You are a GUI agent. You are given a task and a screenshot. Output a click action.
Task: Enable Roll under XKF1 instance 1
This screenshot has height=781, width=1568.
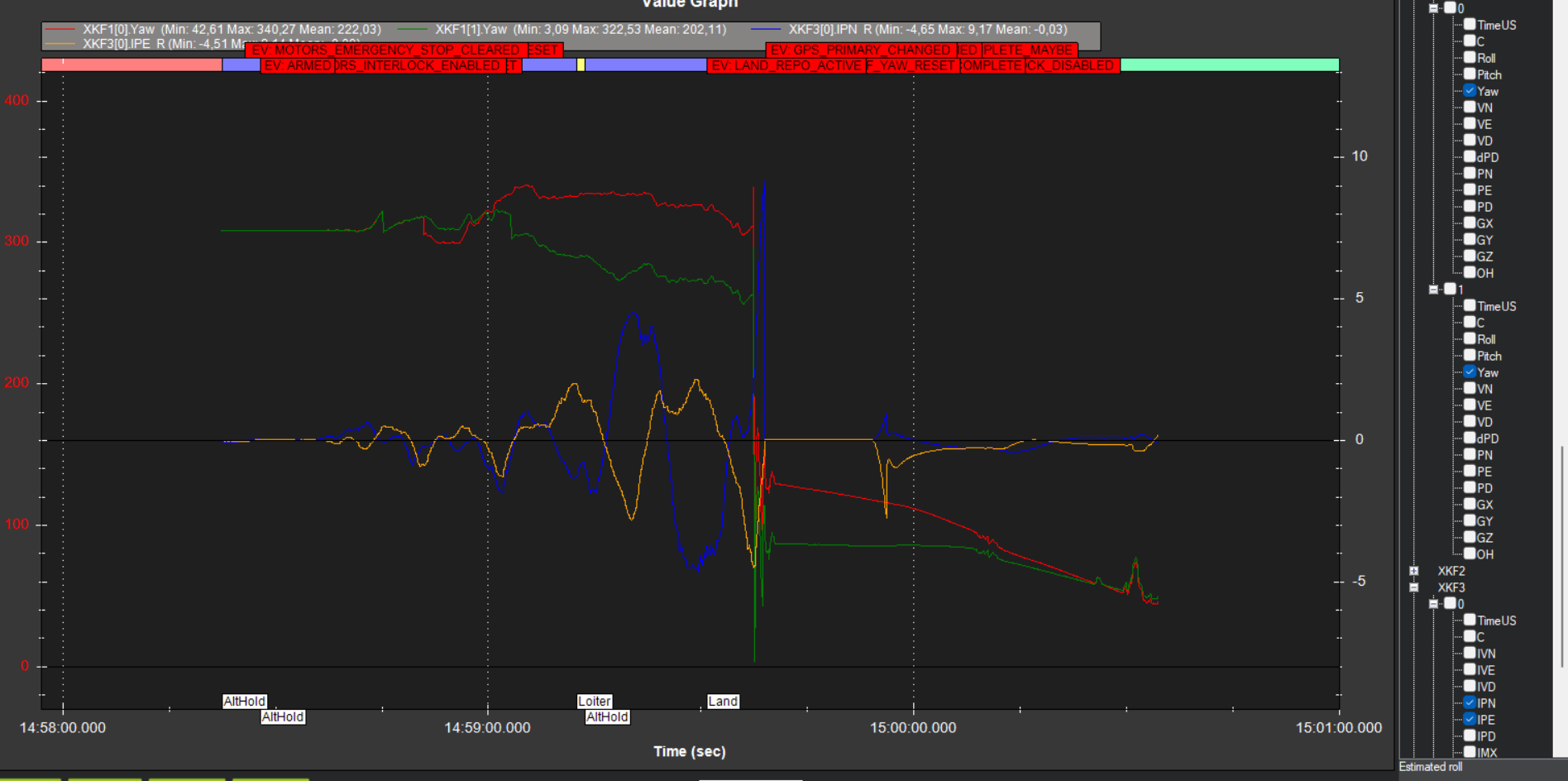pos(1470,339)
